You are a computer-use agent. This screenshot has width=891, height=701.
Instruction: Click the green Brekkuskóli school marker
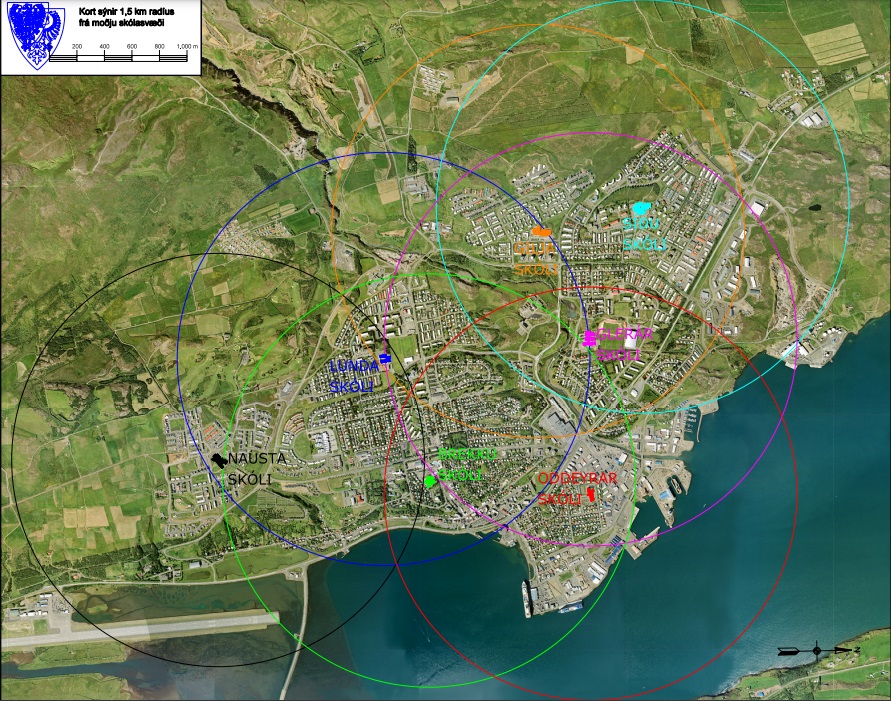pyautogui.click(x=431, y=481)
